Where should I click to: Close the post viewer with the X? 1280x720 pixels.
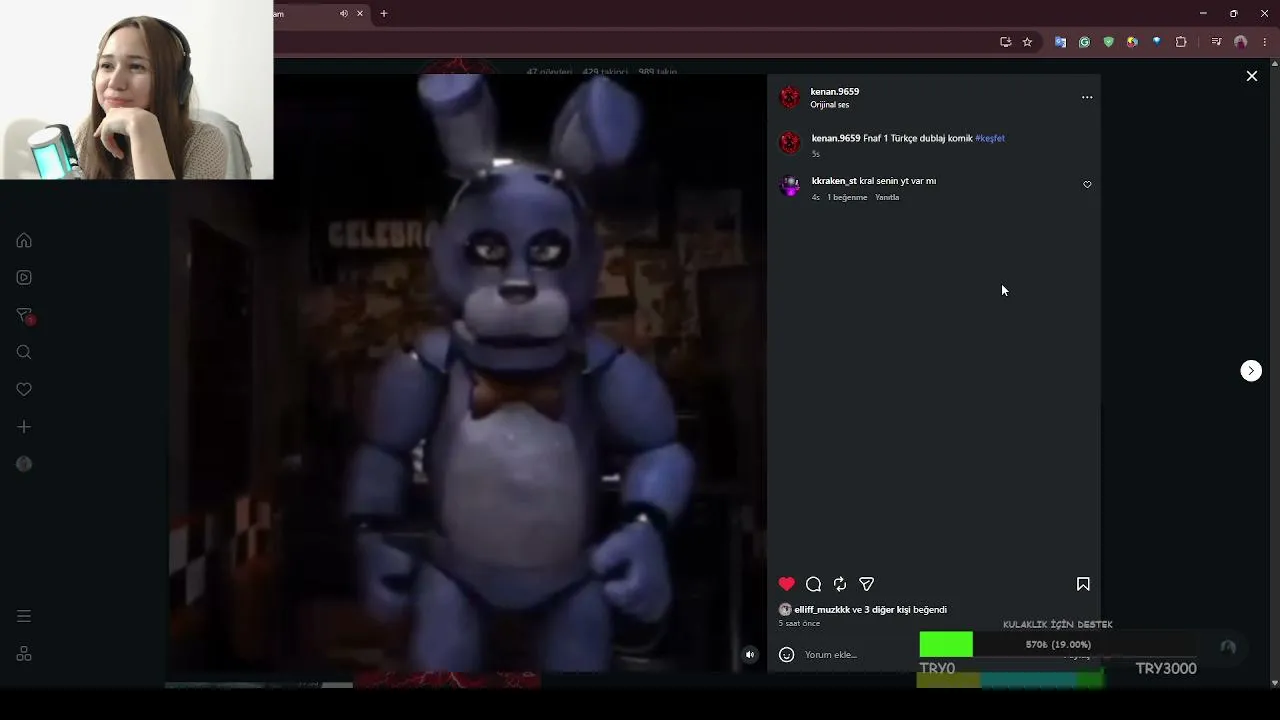pyautogui.click(x=1252, y=76)
